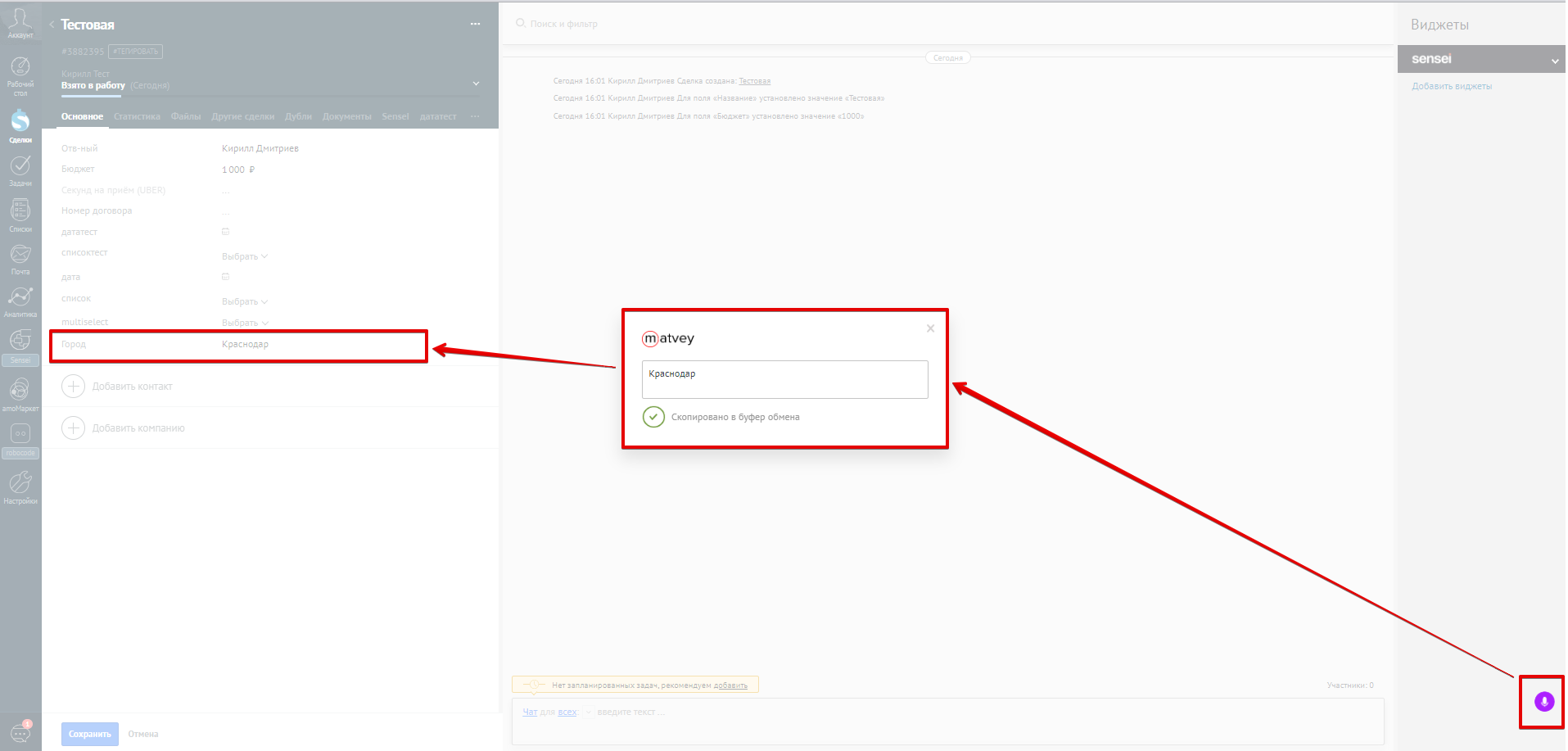Click the #ТЕГИРОВАТЬ tag button

[x=136, y=52]
